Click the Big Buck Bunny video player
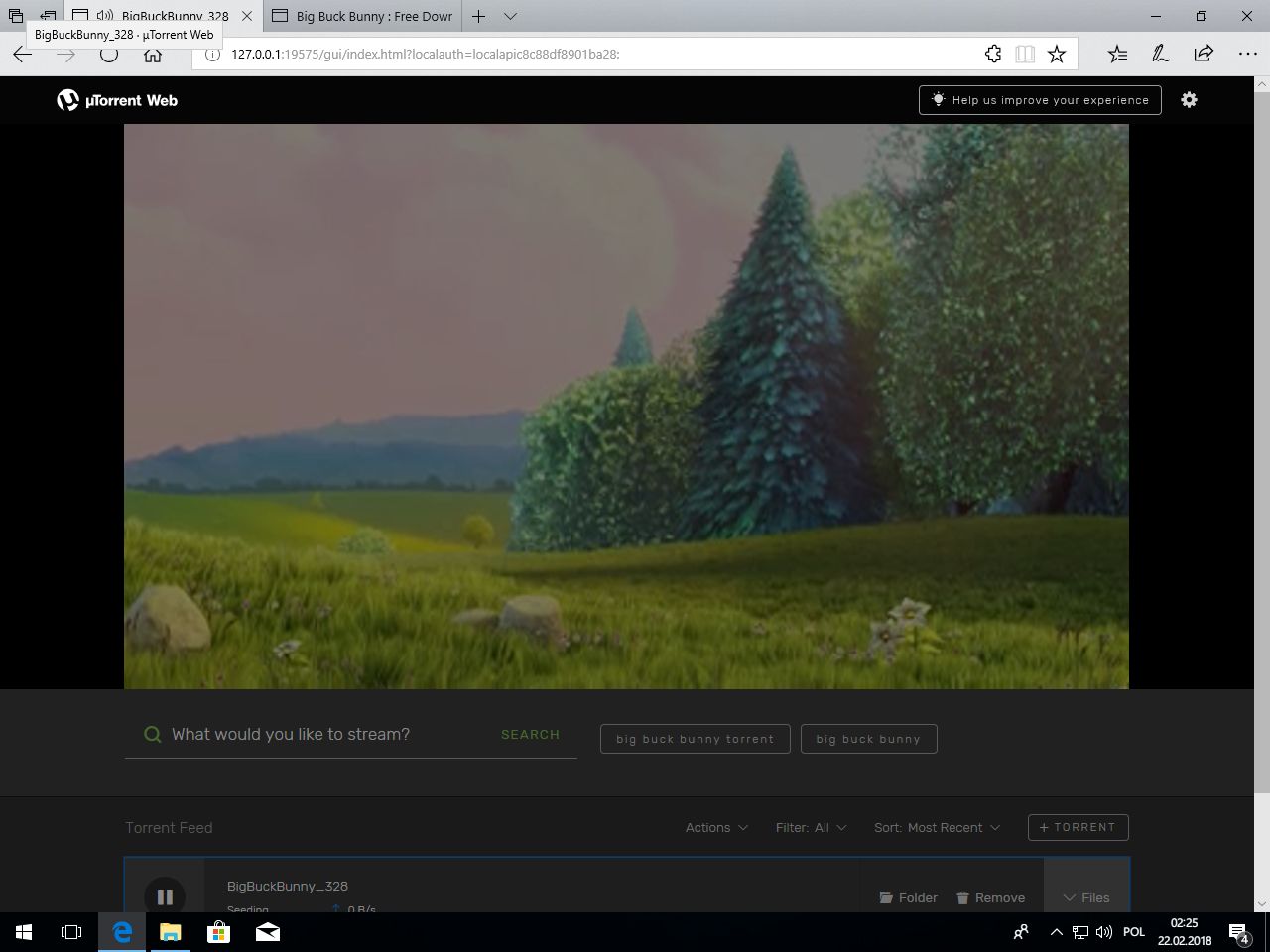The width and height of the screenshot is (1270, 952). 626,407
